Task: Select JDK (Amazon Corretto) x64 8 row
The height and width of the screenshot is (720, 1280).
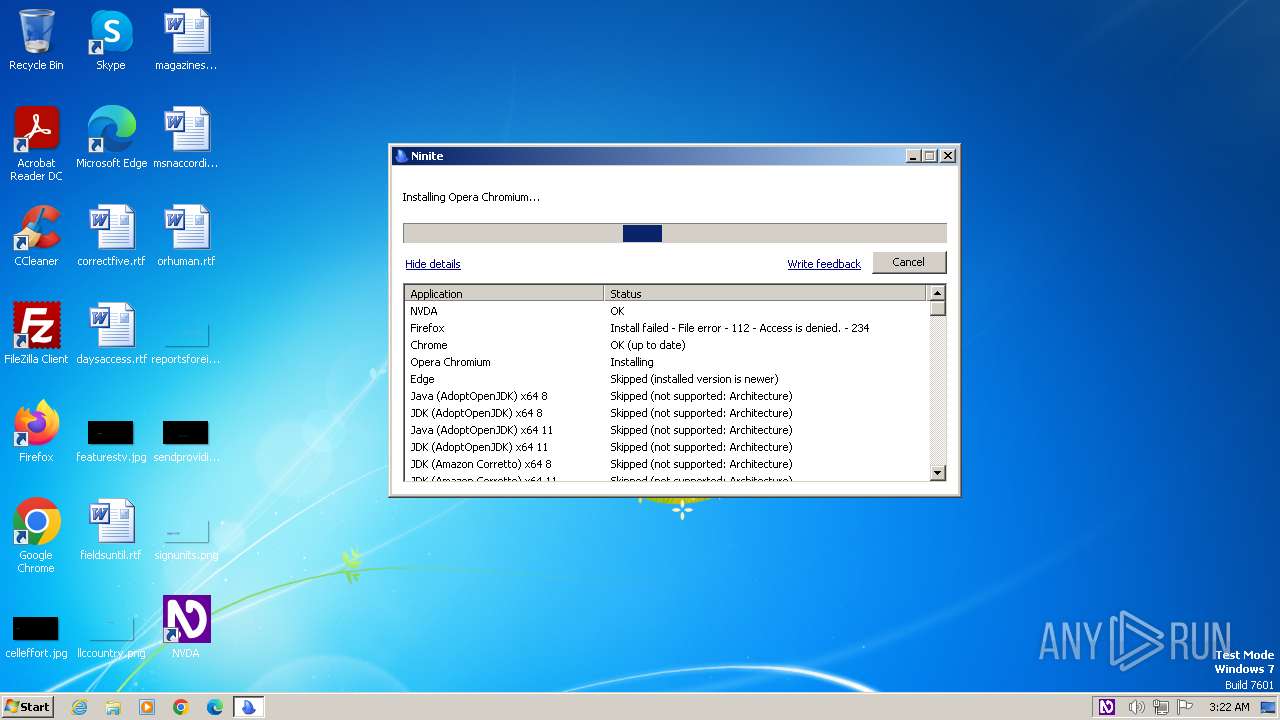Action: point(667,464)
